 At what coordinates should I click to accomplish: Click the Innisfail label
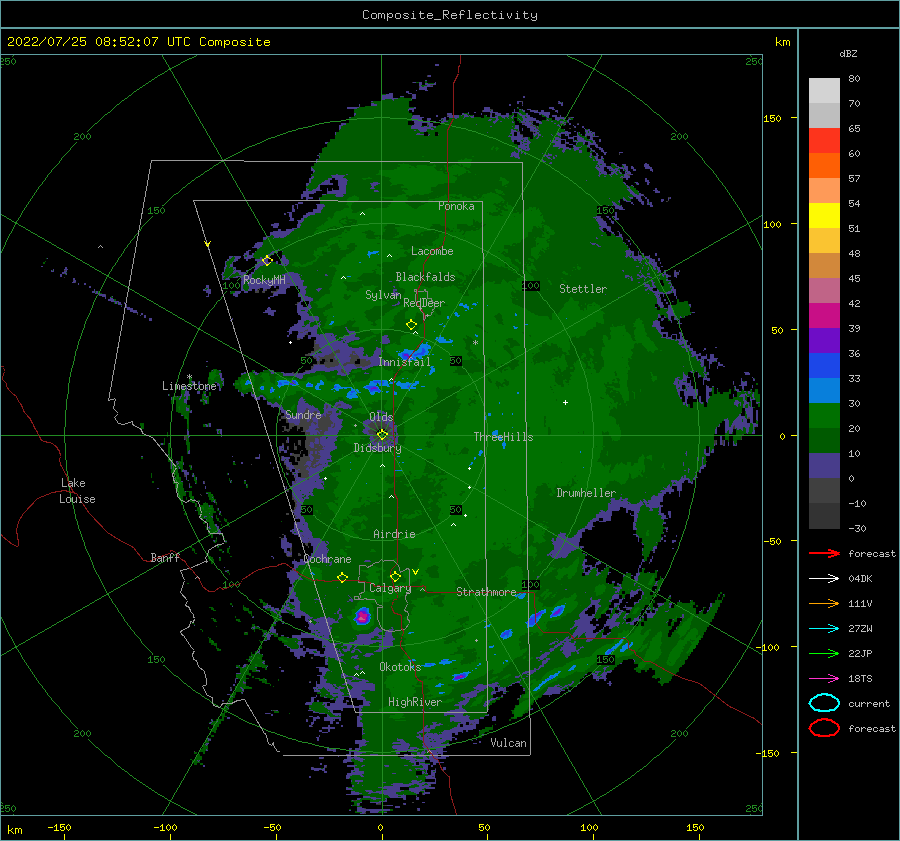404,362
